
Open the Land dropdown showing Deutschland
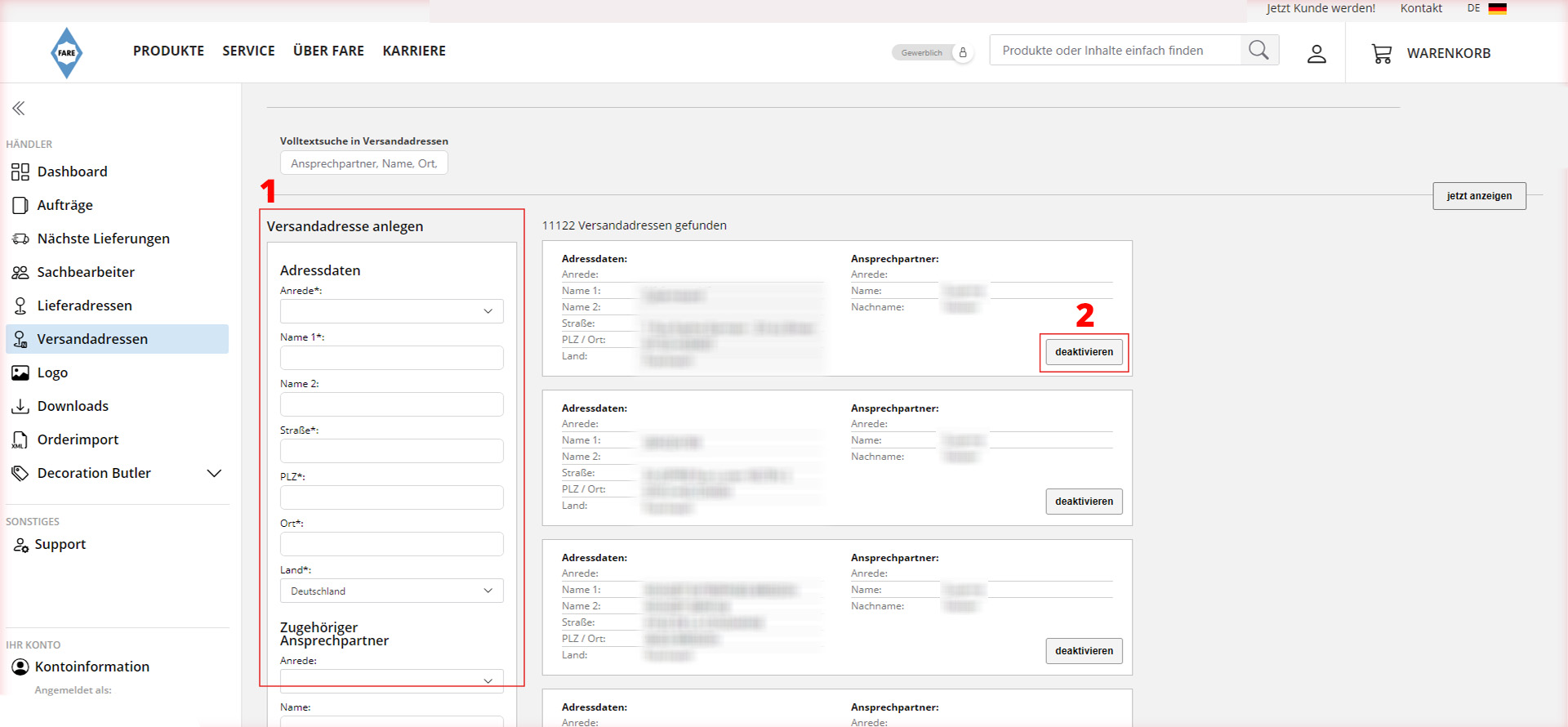point(392,591)
